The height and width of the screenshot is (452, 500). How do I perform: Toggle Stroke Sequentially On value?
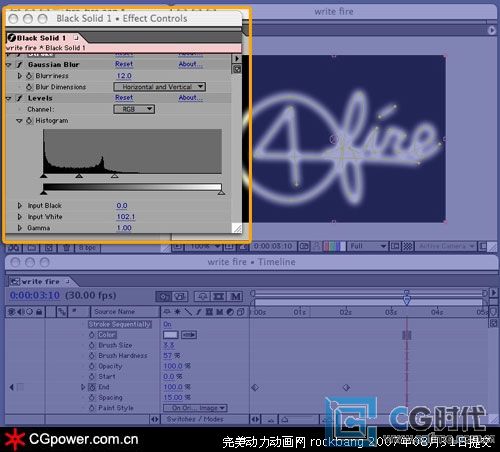(x=167, y=324)
